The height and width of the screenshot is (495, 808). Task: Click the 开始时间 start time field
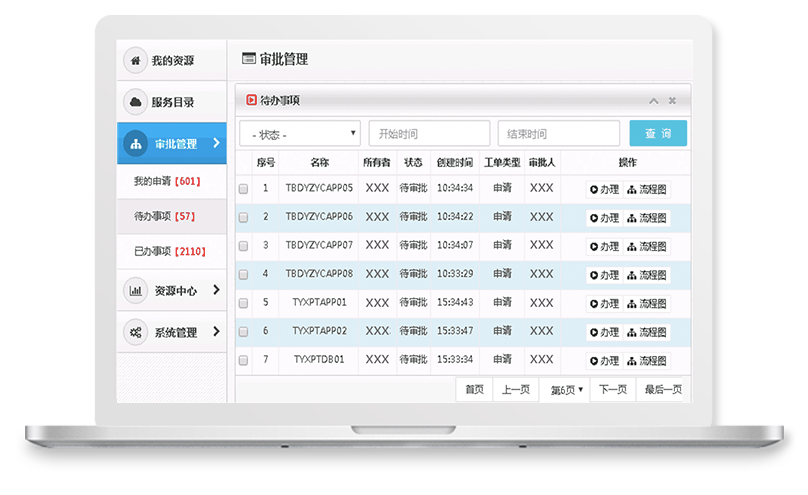point(429,134)
